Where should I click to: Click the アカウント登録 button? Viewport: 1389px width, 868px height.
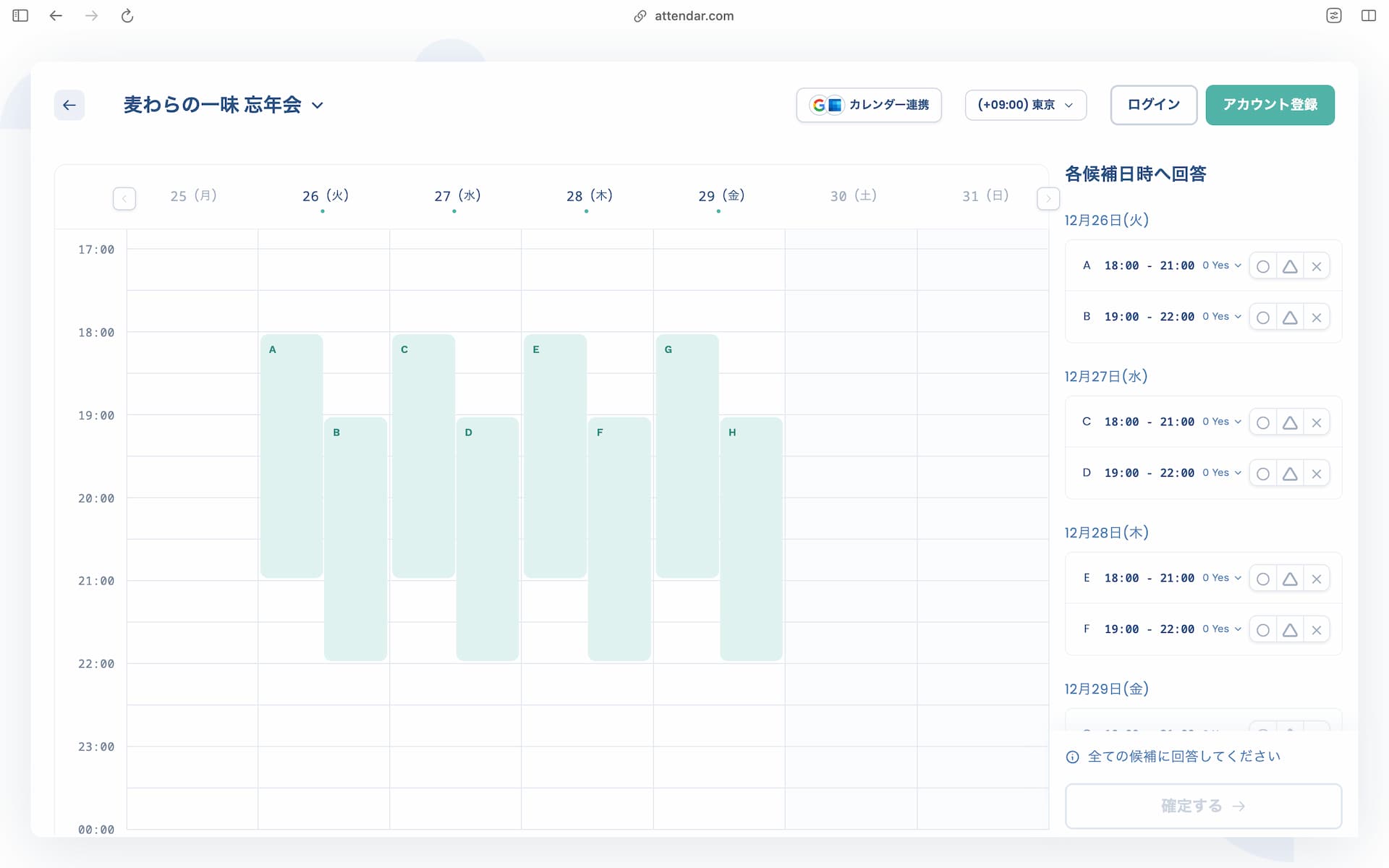click(x=1270, y=105)
